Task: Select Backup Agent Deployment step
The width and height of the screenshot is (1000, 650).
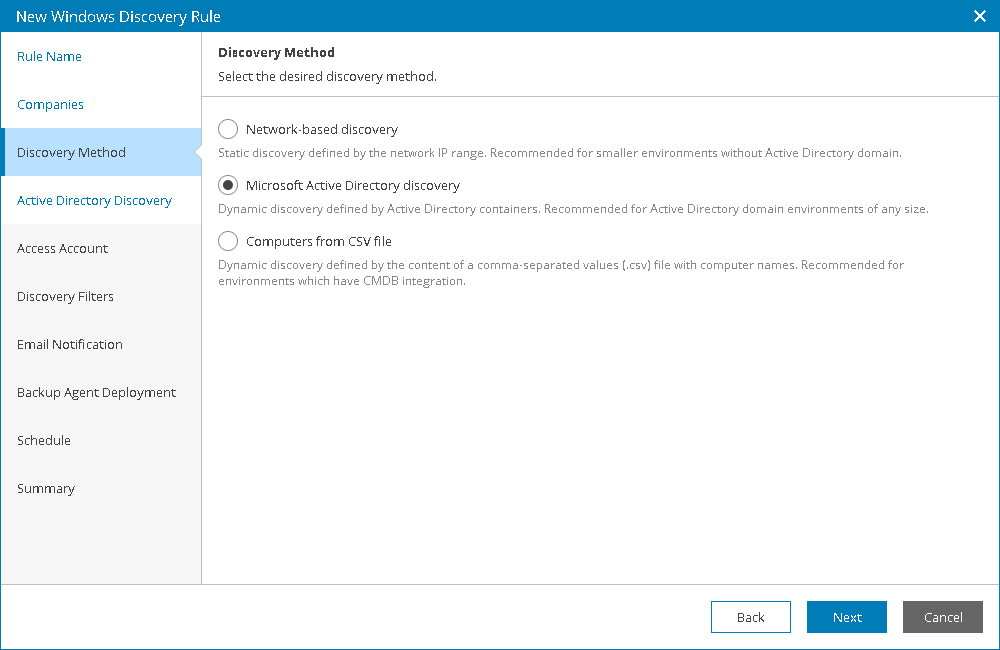Action: [x=96, y=392]
